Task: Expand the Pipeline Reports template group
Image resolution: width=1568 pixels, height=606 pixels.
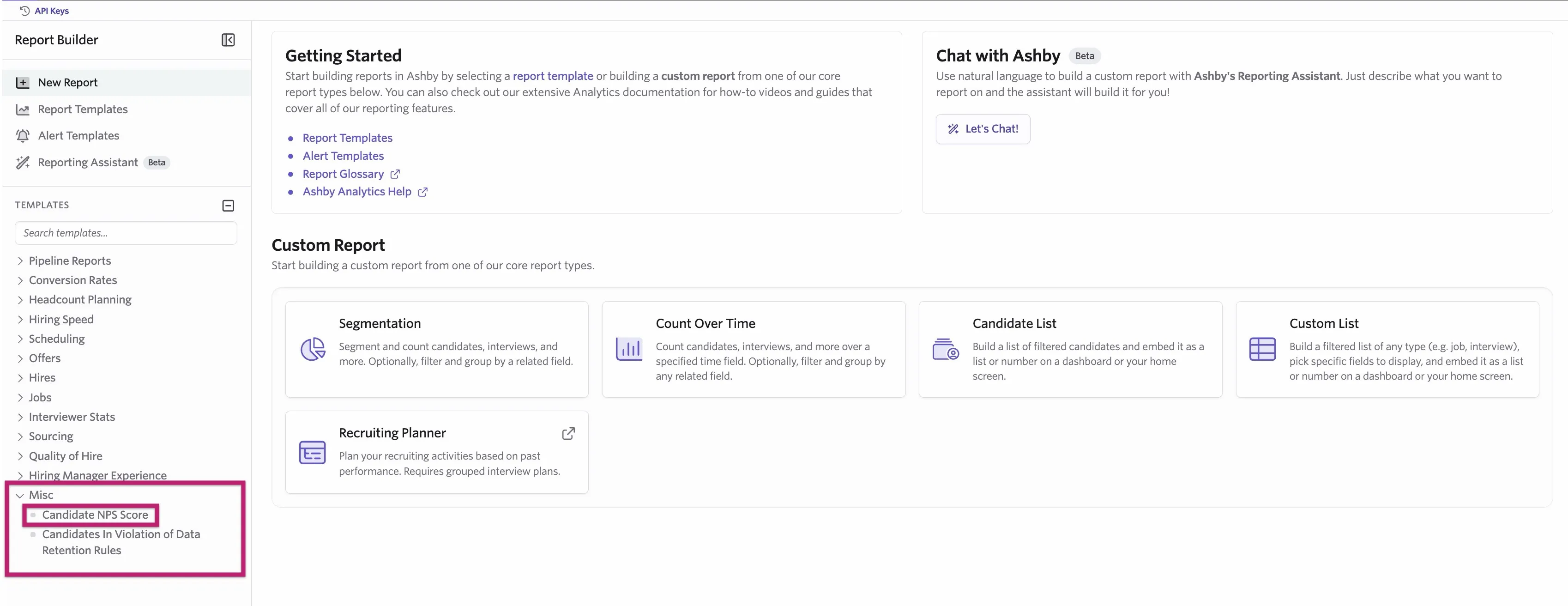Action: click(x=20, y=261)
